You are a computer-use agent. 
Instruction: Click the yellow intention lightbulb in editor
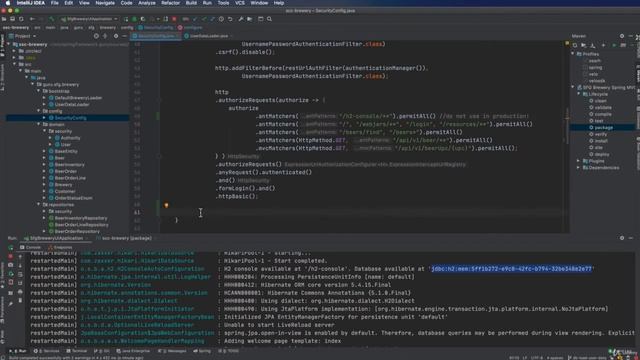[x=166, y=205]
